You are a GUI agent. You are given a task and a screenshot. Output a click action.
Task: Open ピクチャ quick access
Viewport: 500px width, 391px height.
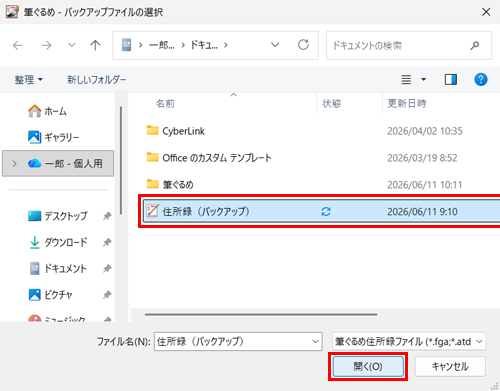point(50,295)
